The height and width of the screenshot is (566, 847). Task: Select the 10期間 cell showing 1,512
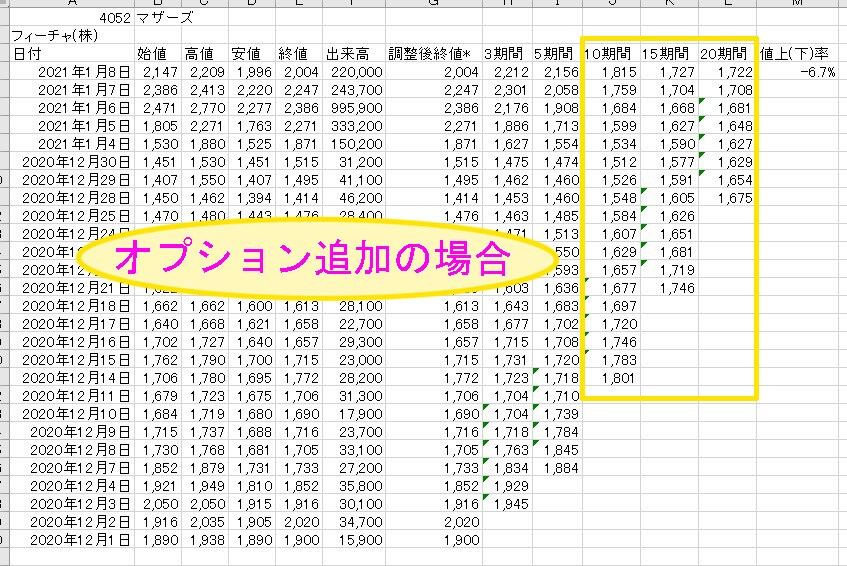pyautogui.click(x=611, y=162)
